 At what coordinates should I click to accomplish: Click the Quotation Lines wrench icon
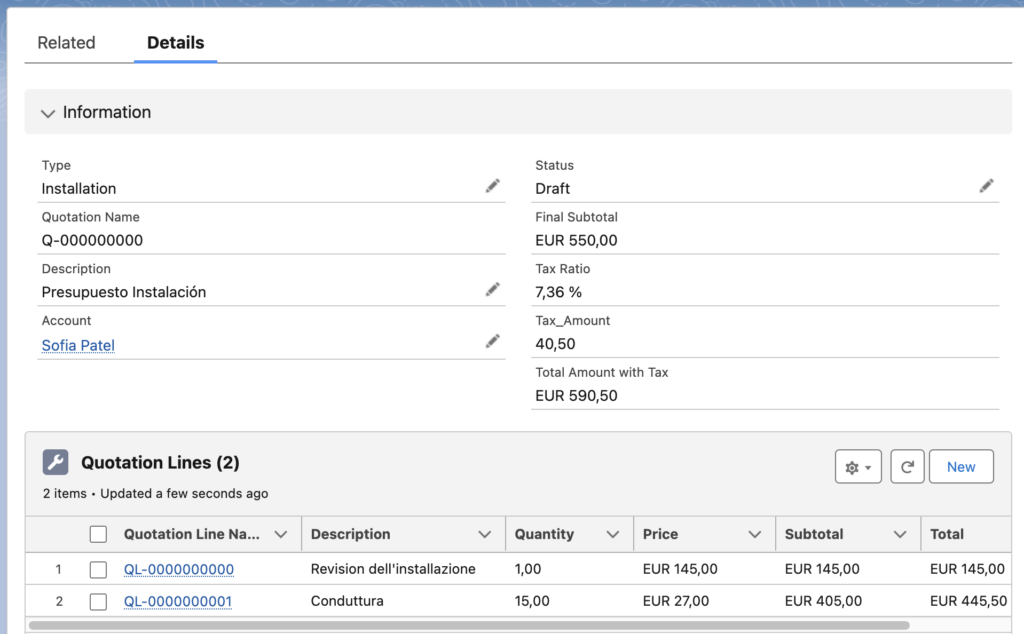click(56, 462)
